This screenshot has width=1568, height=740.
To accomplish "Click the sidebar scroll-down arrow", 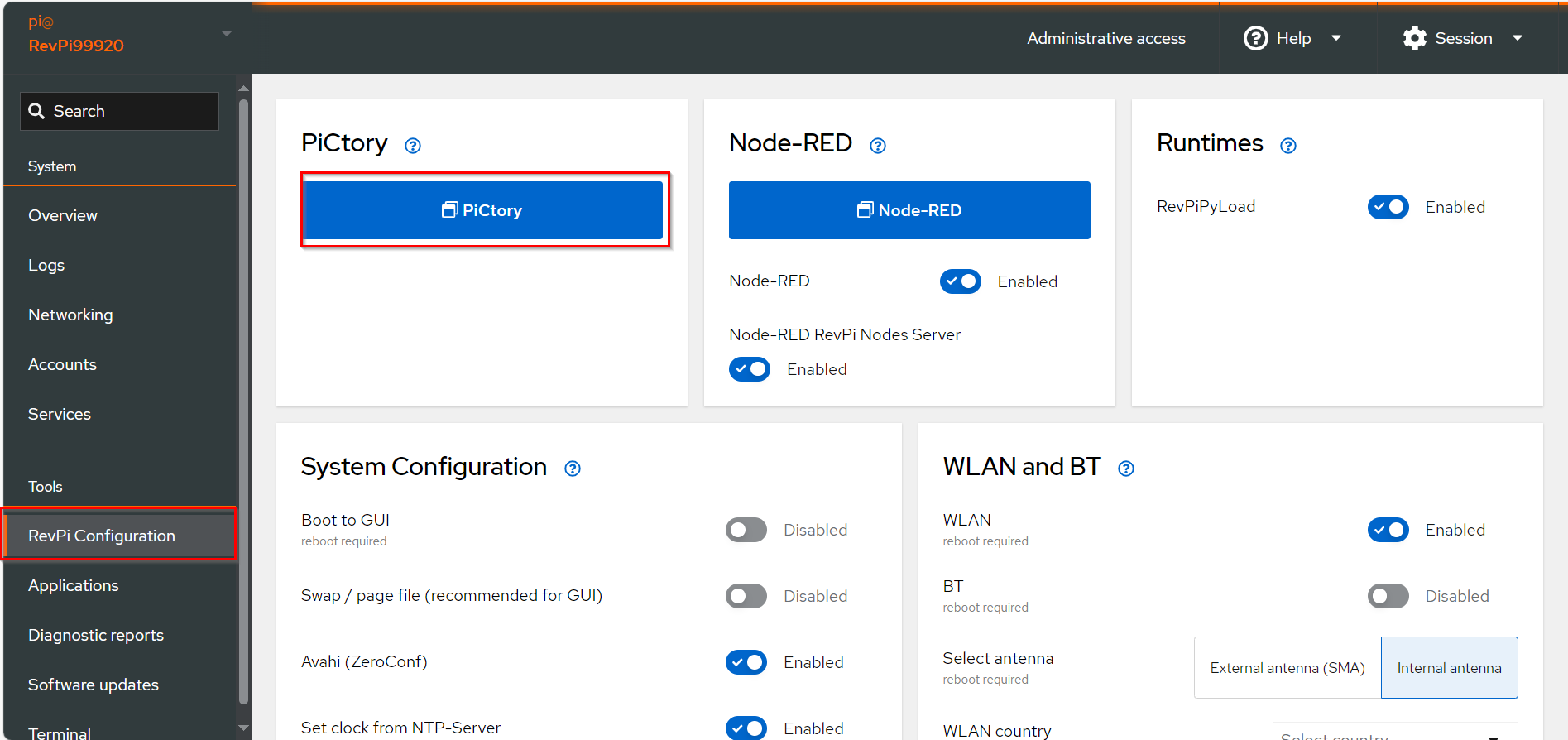I will click(243, 728).
